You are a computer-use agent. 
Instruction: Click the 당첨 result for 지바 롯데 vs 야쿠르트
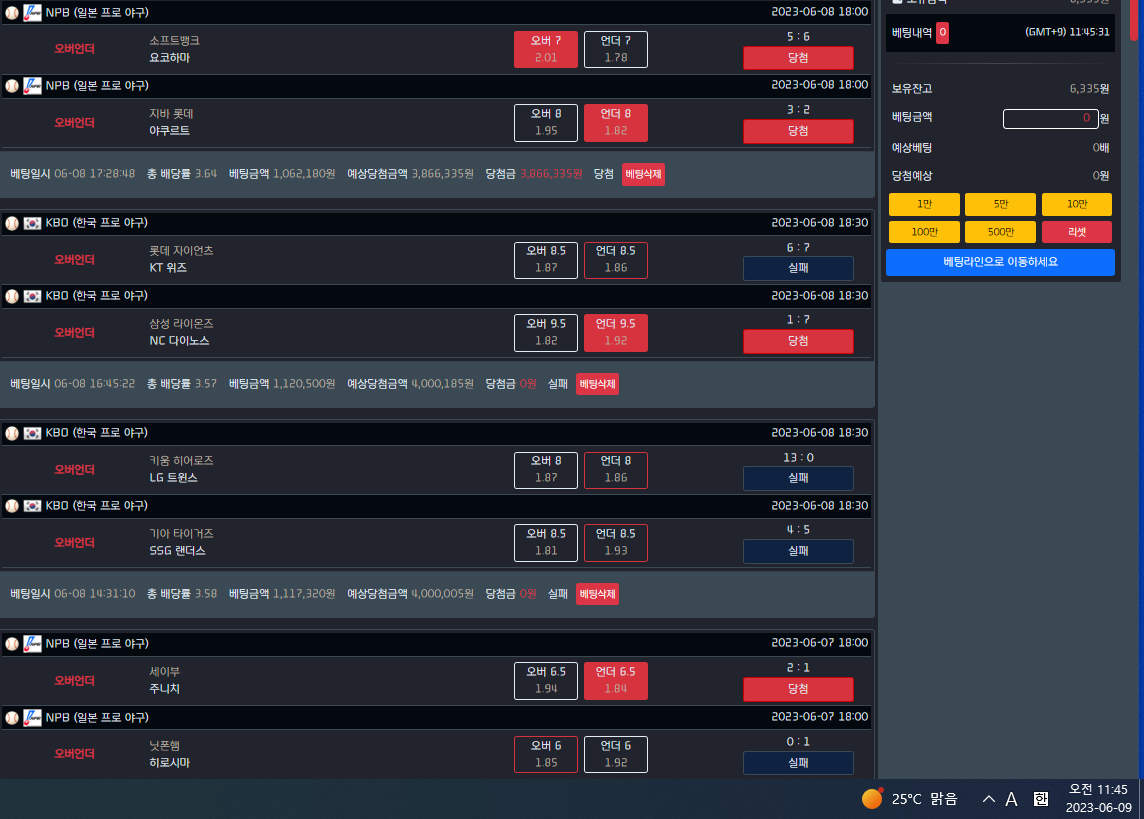point(798,131)
